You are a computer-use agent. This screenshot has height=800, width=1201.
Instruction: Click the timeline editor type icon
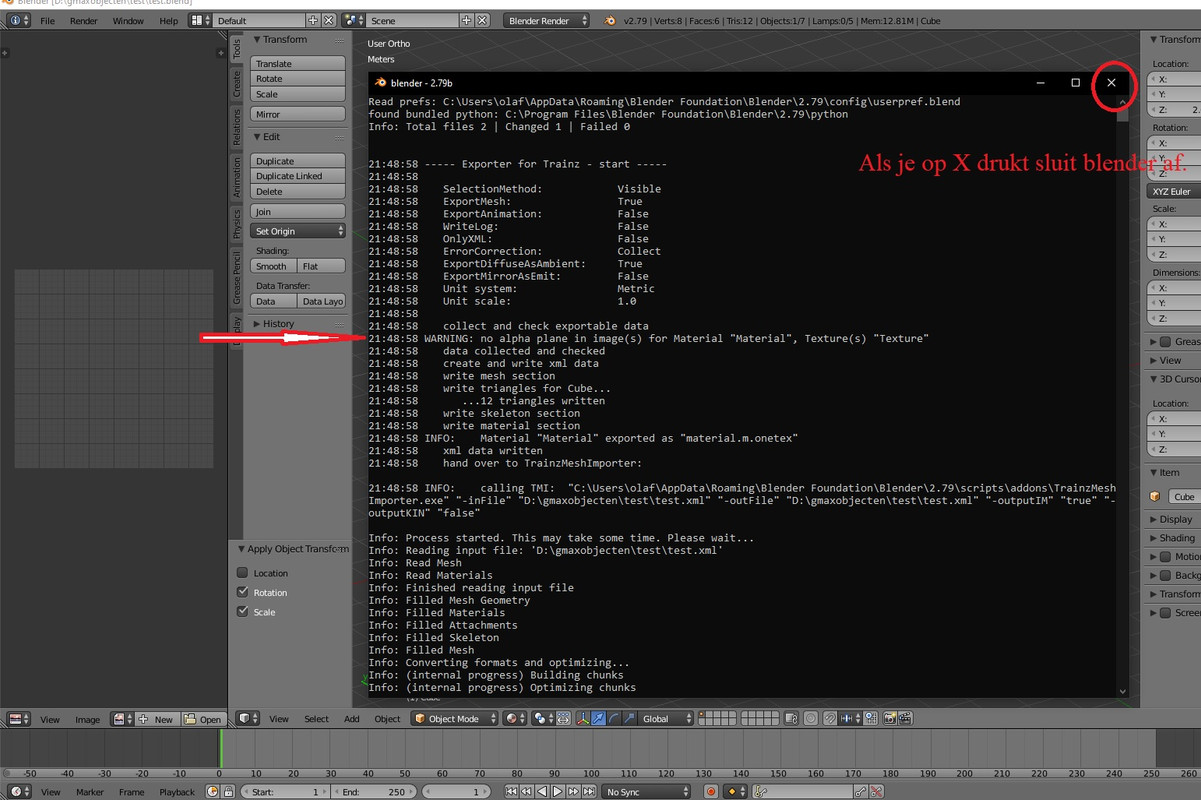pyautogui.click(x=21, y=791)
